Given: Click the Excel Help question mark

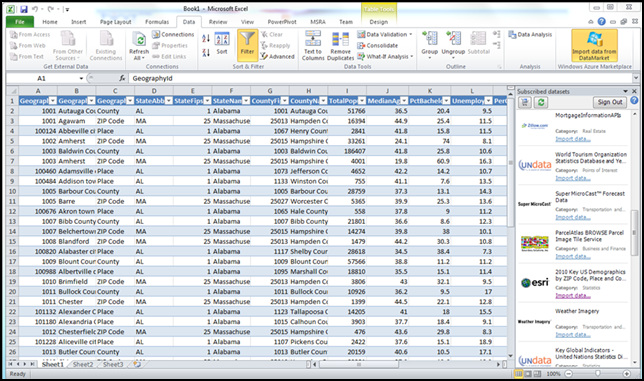Looking at the screenshot, I should click(601, 21).
